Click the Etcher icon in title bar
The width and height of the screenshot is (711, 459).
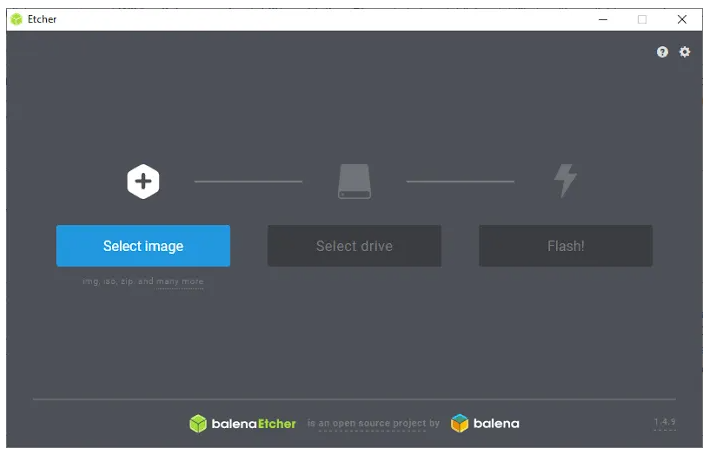click(17, 20)
